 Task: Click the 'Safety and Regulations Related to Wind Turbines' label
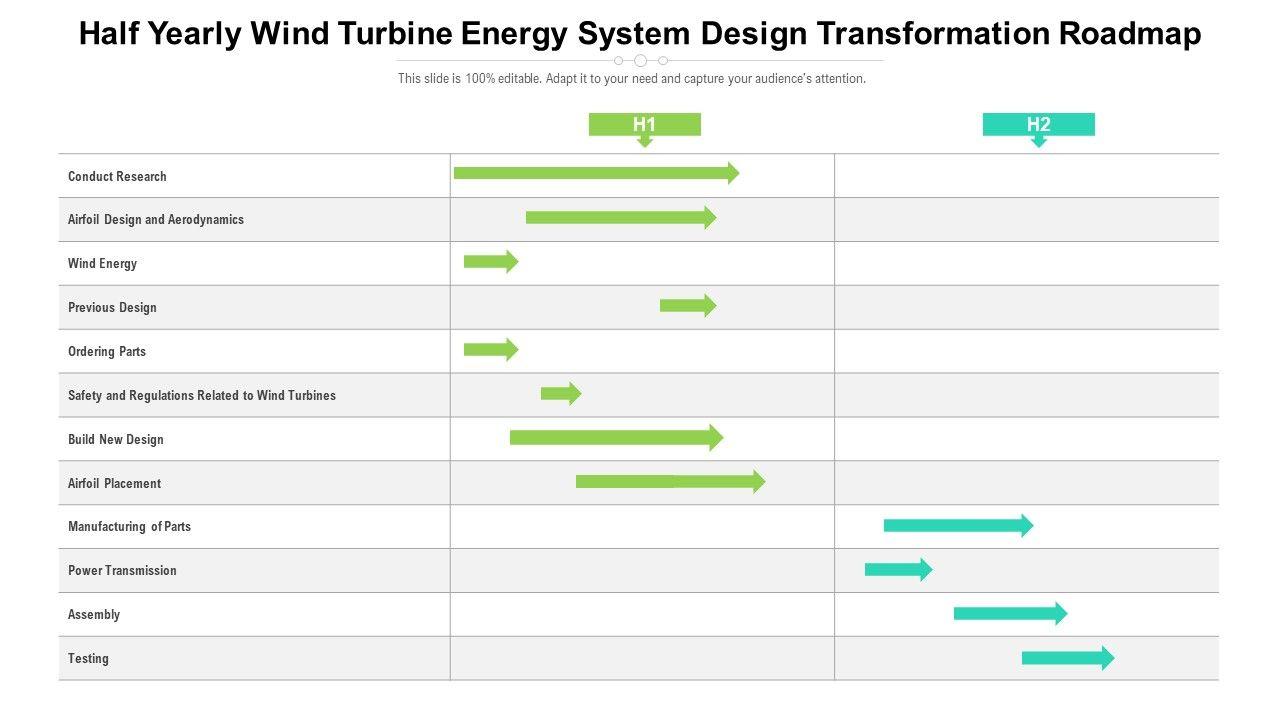(x=202, y=396)
